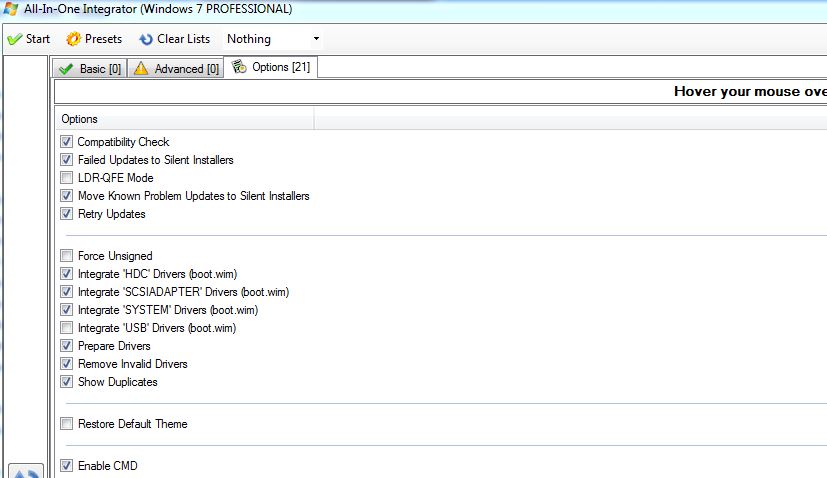Toggle Remove Invalid Drivers checkbox

(x=66, y=364)
